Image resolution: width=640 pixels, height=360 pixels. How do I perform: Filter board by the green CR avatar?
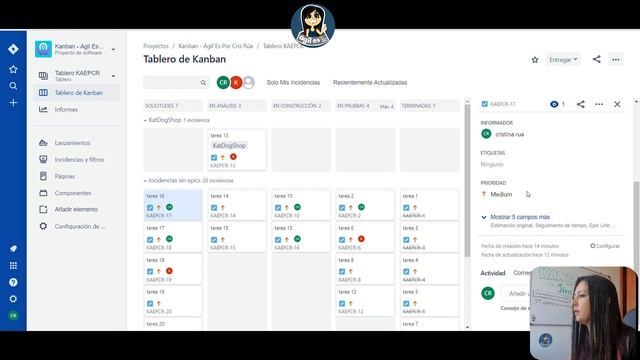(223, 82)
